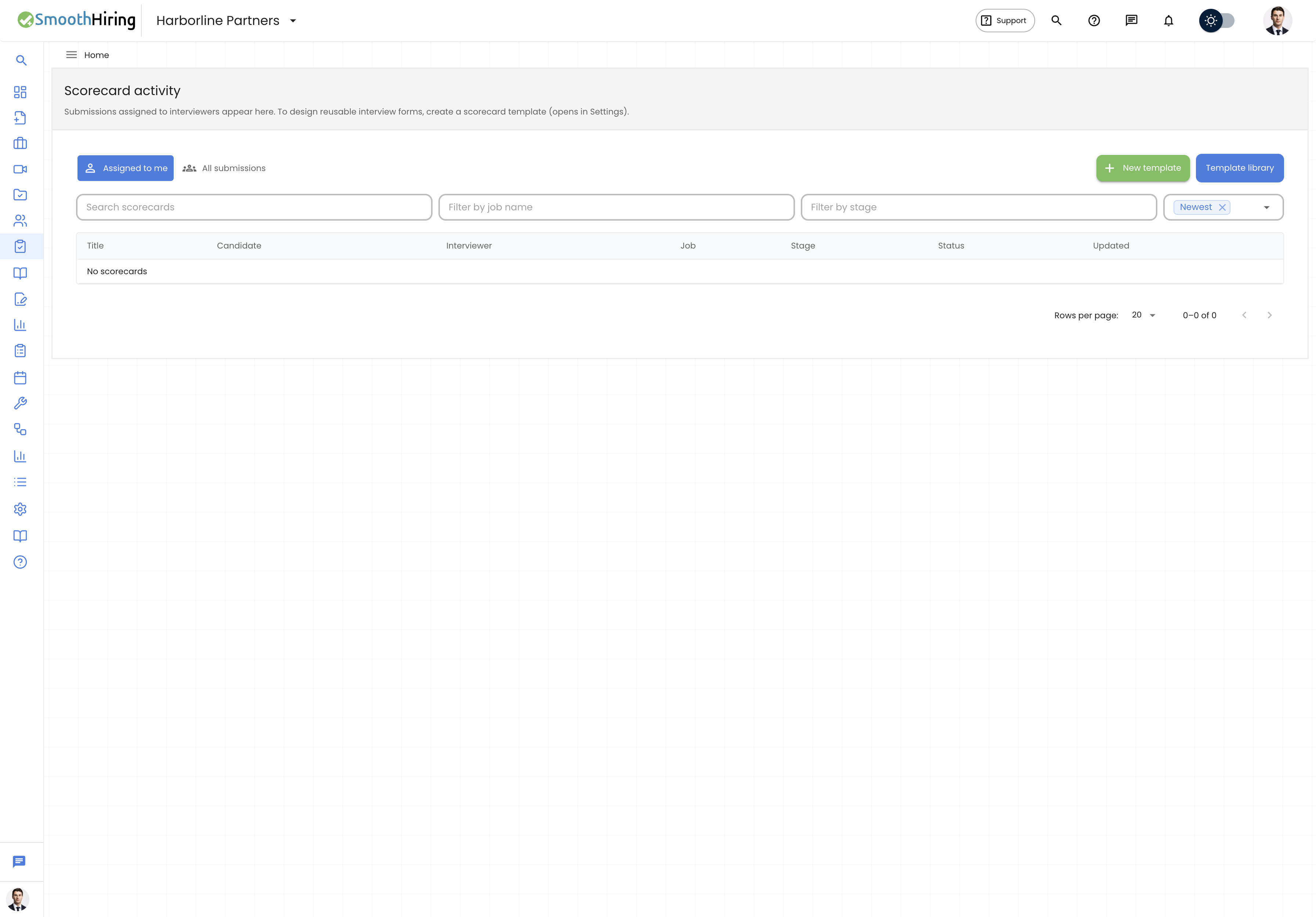Select the highlighted clipboard-check scorecards icon

click(20, 246)
